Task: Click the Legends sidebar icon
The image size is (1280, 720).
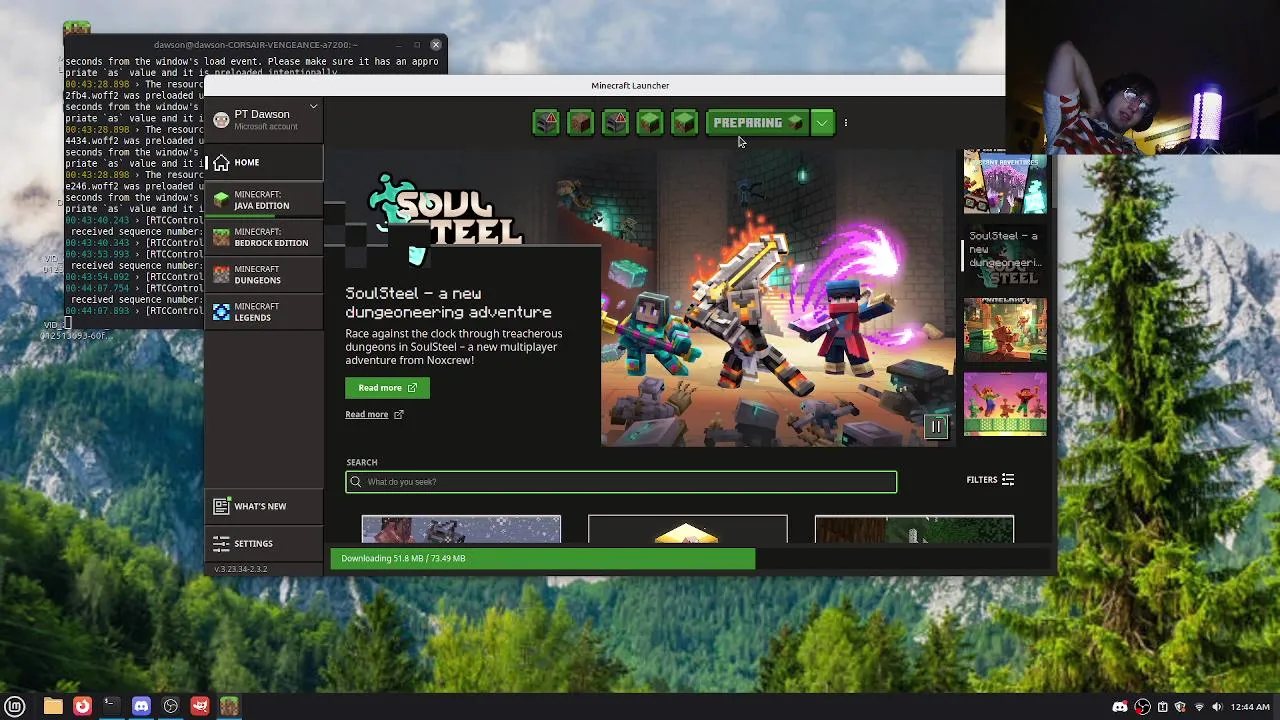Action: point(221,312)
